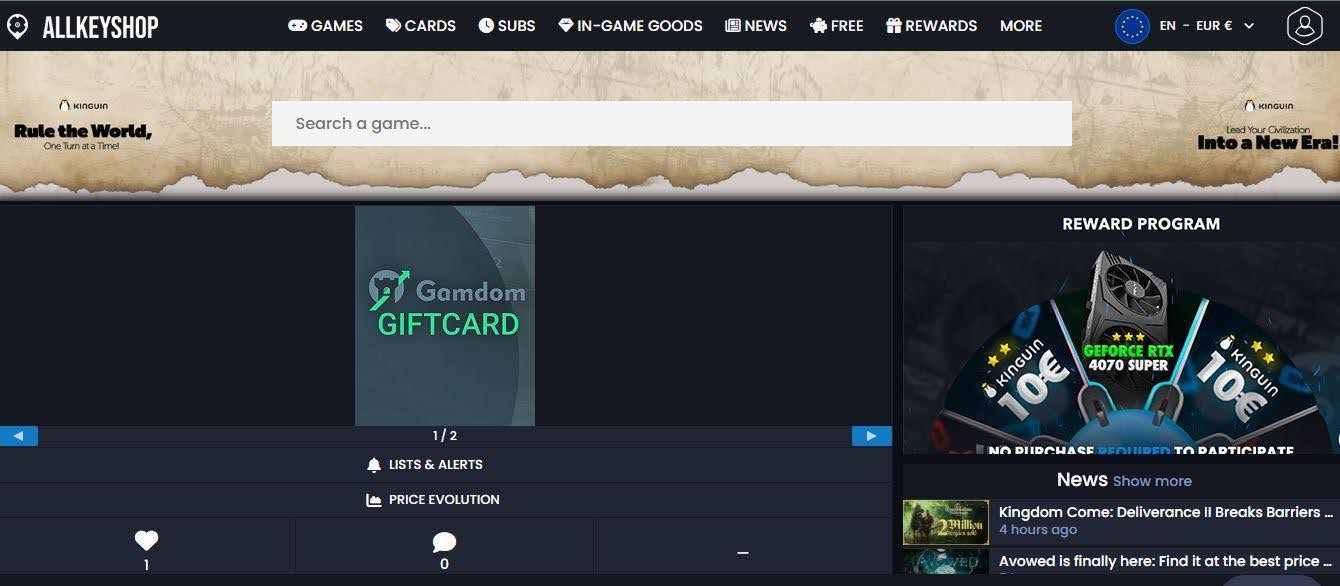Expand the EN - EUR € language dropdown
1340x586 pixels.
pos(1207,26)
